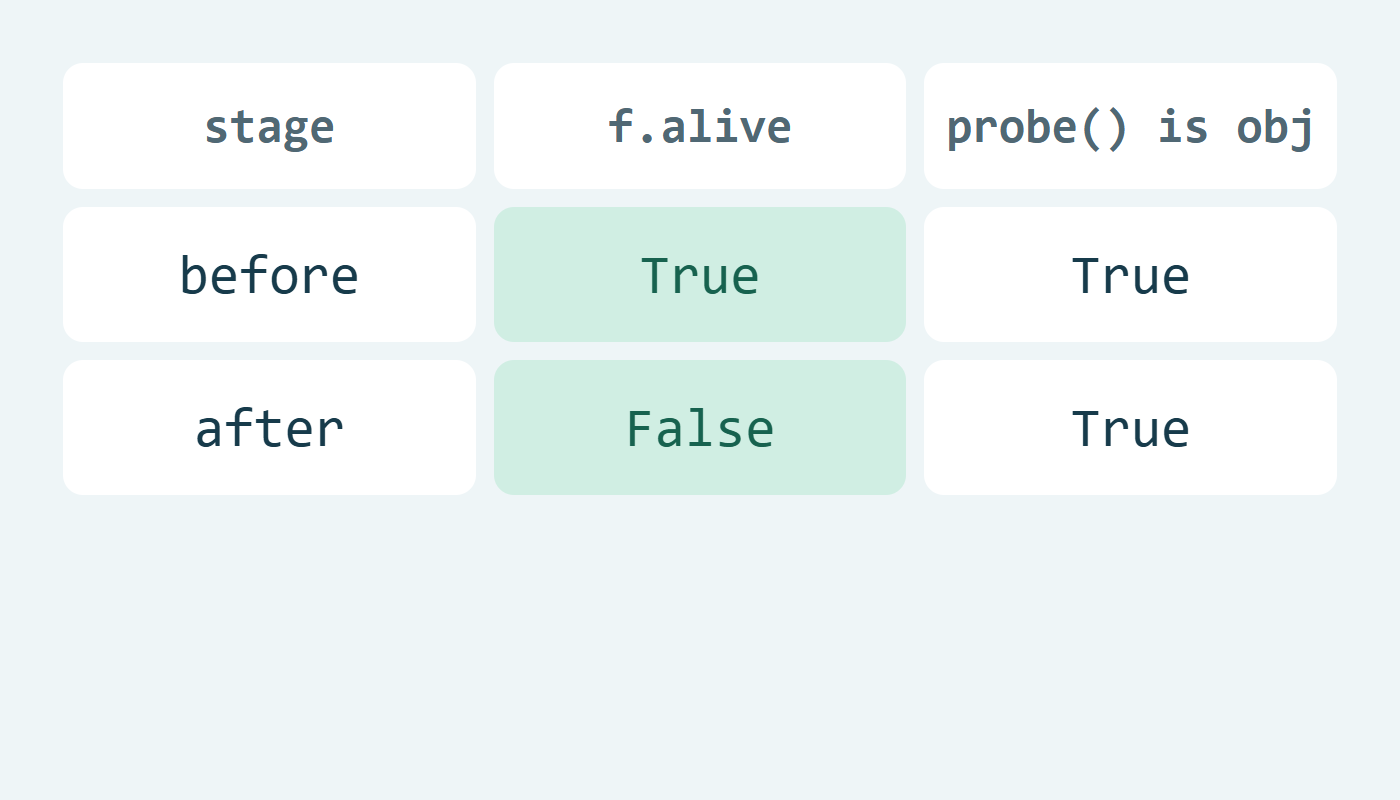Select the f.alive header cell
This screenshot has height=800, width=1400.
700,126
